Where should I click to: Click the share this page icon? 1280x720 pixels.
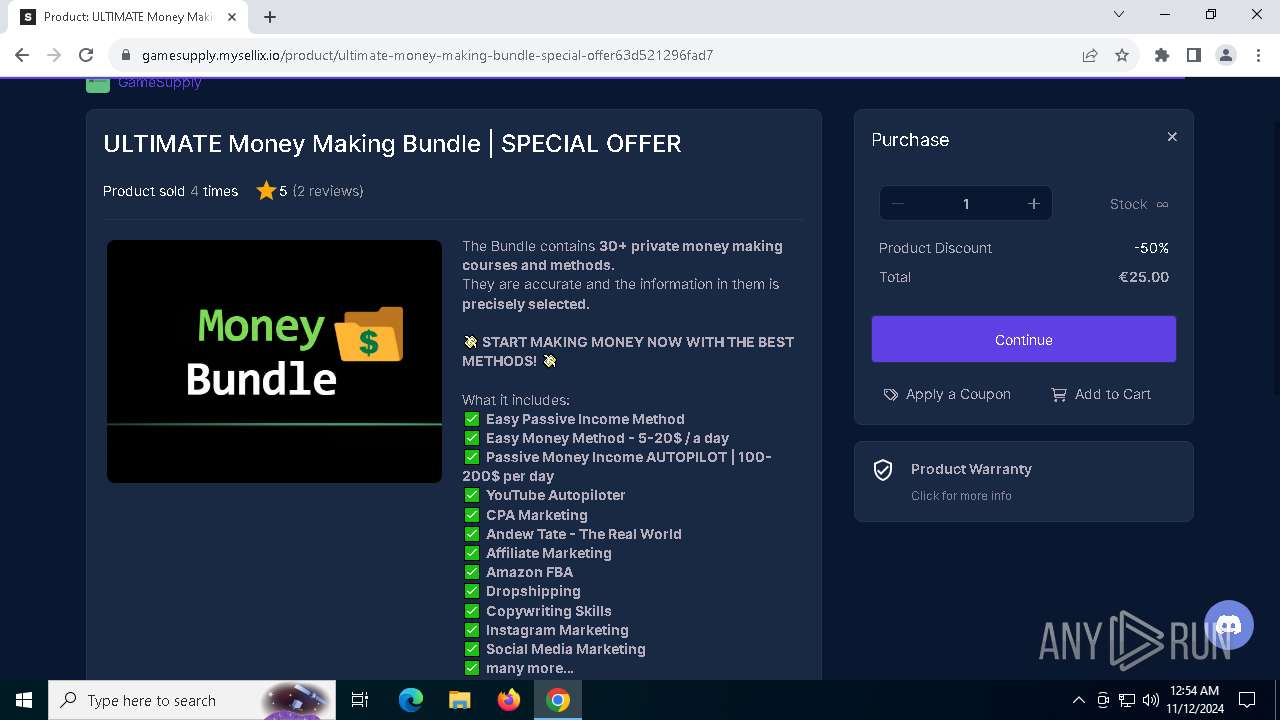(x=1090, y=55)
